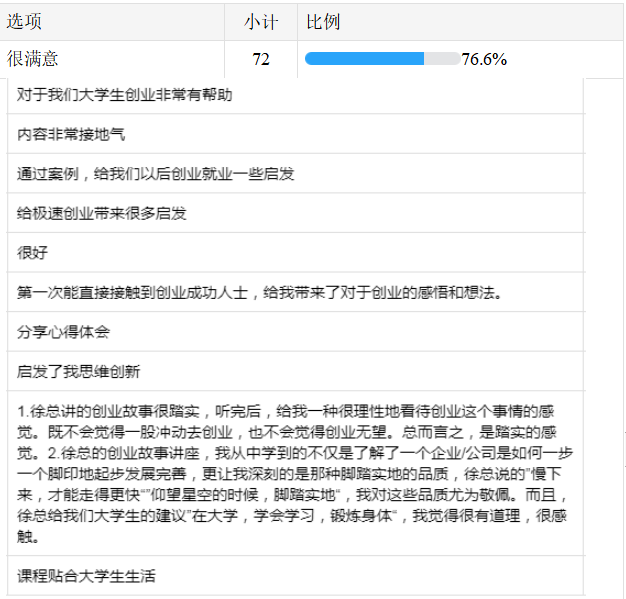
Task: Select the 很满意 option row label
Action: pyautogui.click(x=32, y=59)
